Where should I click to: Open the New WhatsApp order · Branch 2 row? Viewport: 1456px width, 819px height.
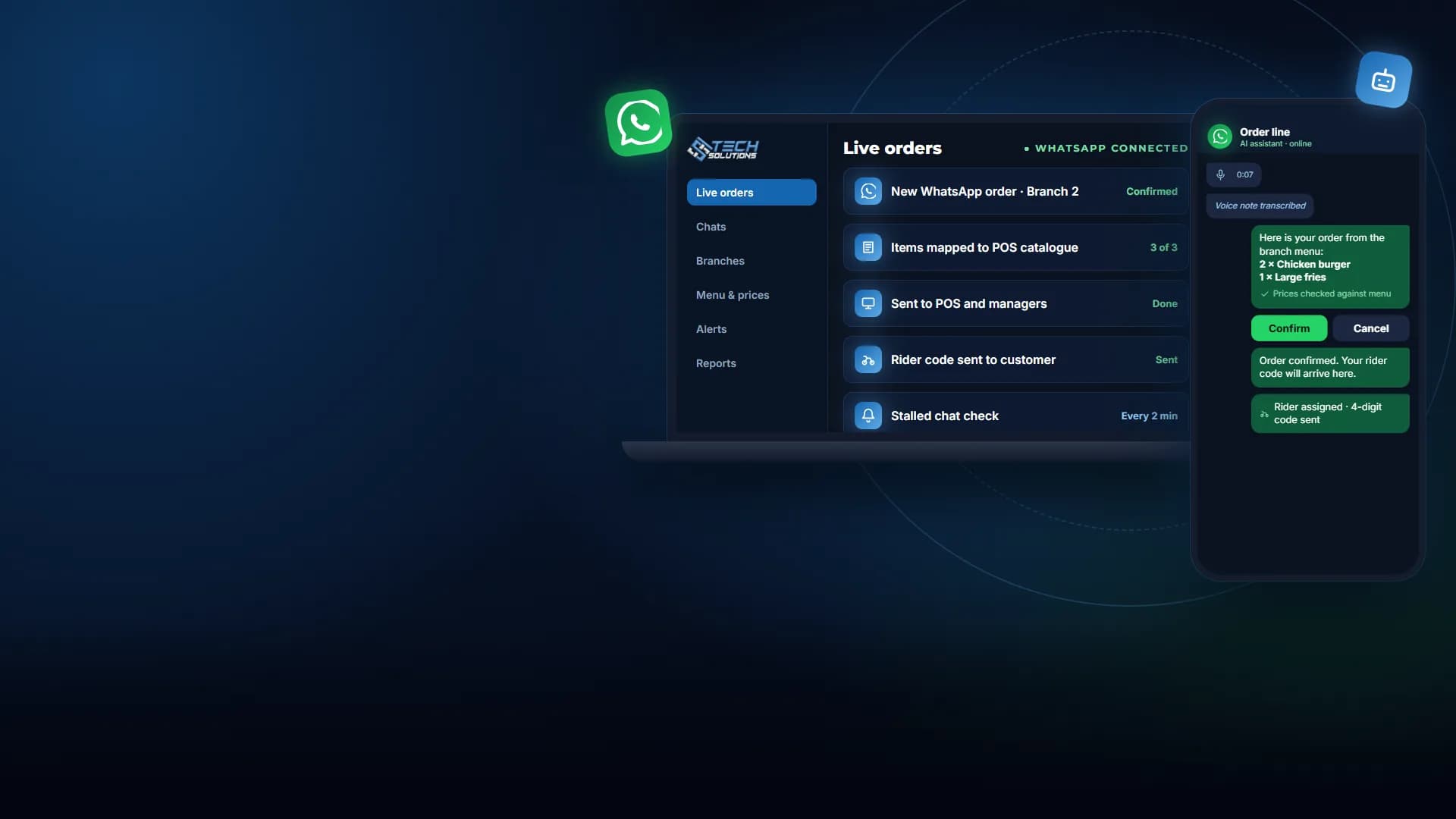click(1015, 191)
